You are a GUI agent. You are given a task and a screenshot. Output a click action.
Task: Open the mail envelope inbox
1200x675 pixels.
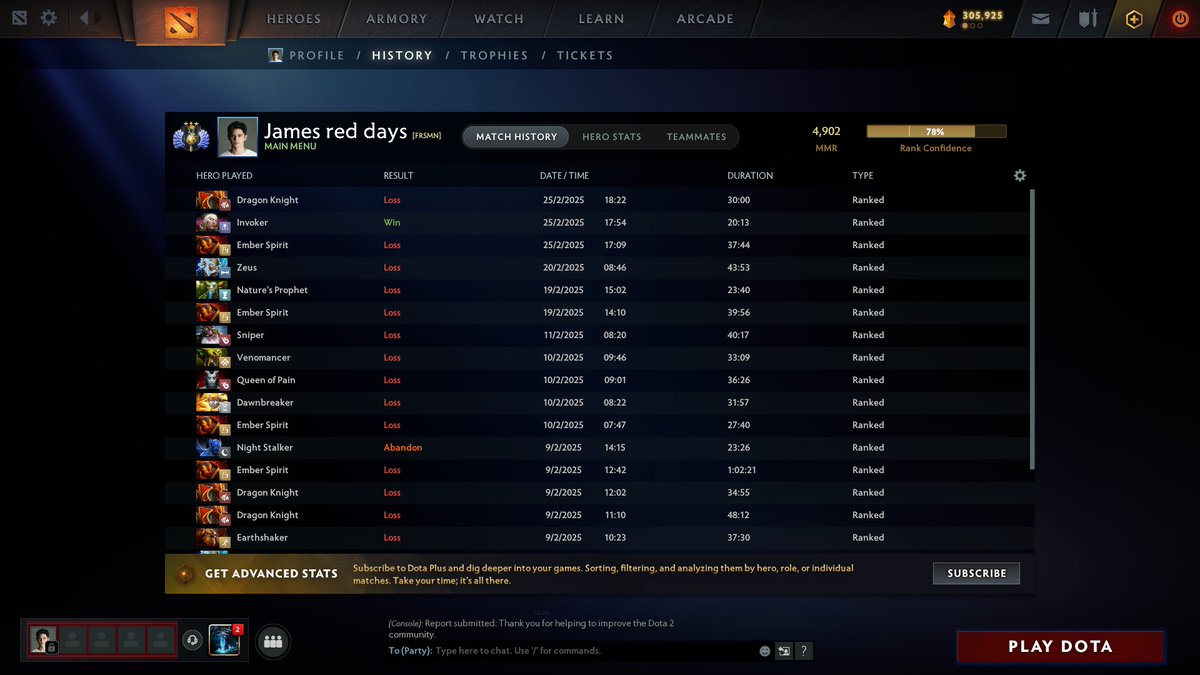[x=1041, y=19]
